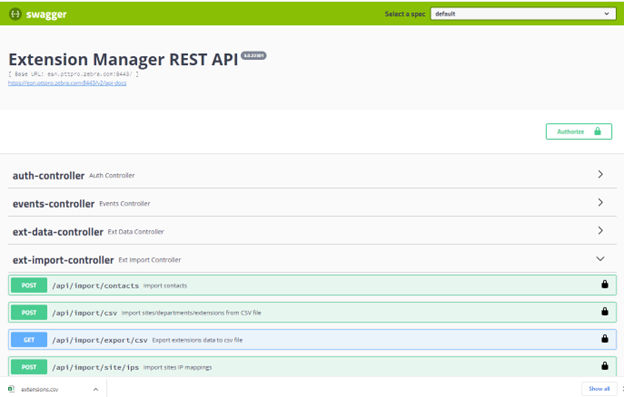
Task: Click the version badge beside the API title
Action: (x=254, y=56)
